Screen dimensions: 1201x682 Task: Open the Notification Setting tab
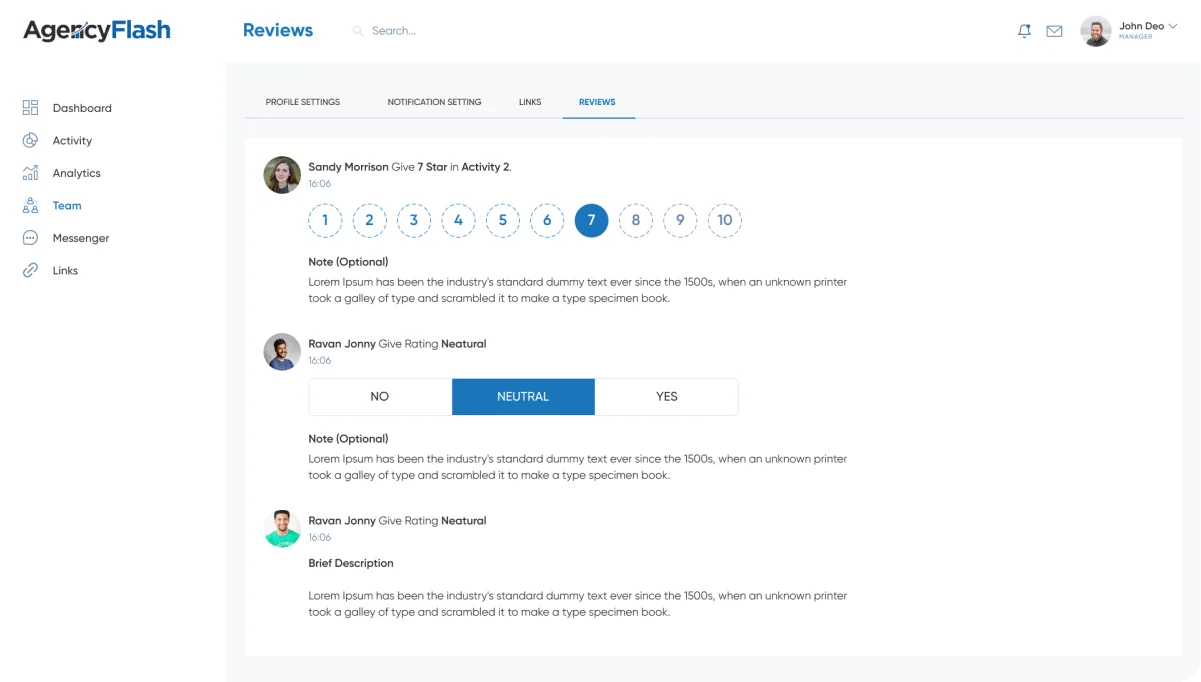pyautogui.click(x=434, y=102)
